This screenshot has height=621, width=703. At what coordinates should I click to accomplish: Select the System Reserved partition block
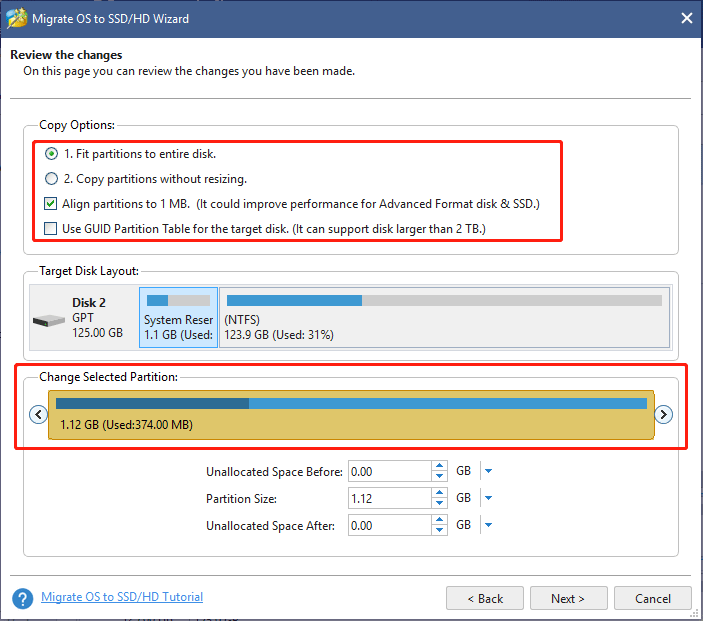coord(178,318)
